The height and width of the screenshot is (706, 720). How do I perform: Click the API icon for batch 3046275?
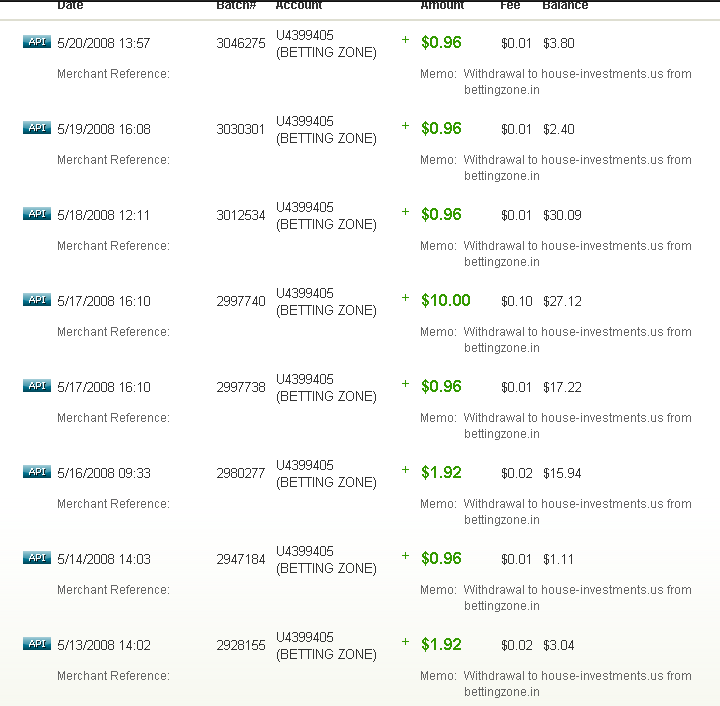point(36,41)
